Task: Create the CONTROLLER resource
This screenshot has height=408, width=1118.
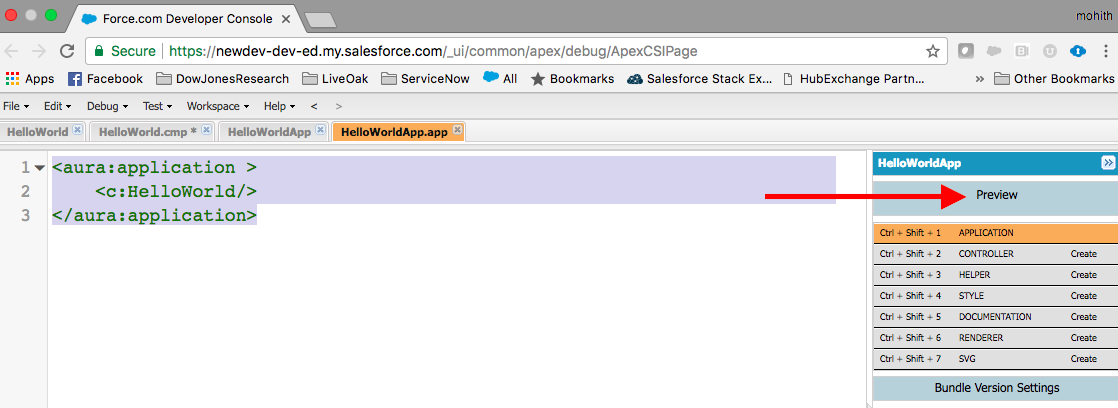Action: click(1083, 254)
